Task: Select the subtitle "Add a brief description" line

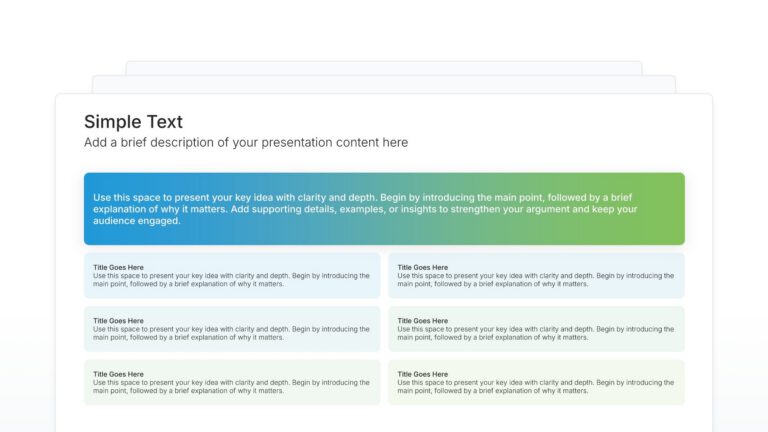Action: (x=246, y=143)
